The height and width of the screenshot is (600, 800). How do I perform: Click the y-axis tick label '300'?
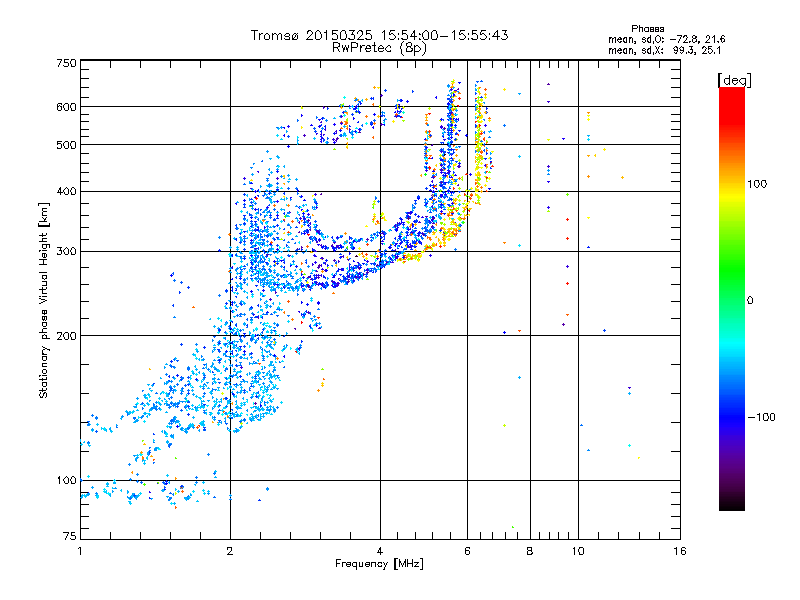click(x=66, y=252)
